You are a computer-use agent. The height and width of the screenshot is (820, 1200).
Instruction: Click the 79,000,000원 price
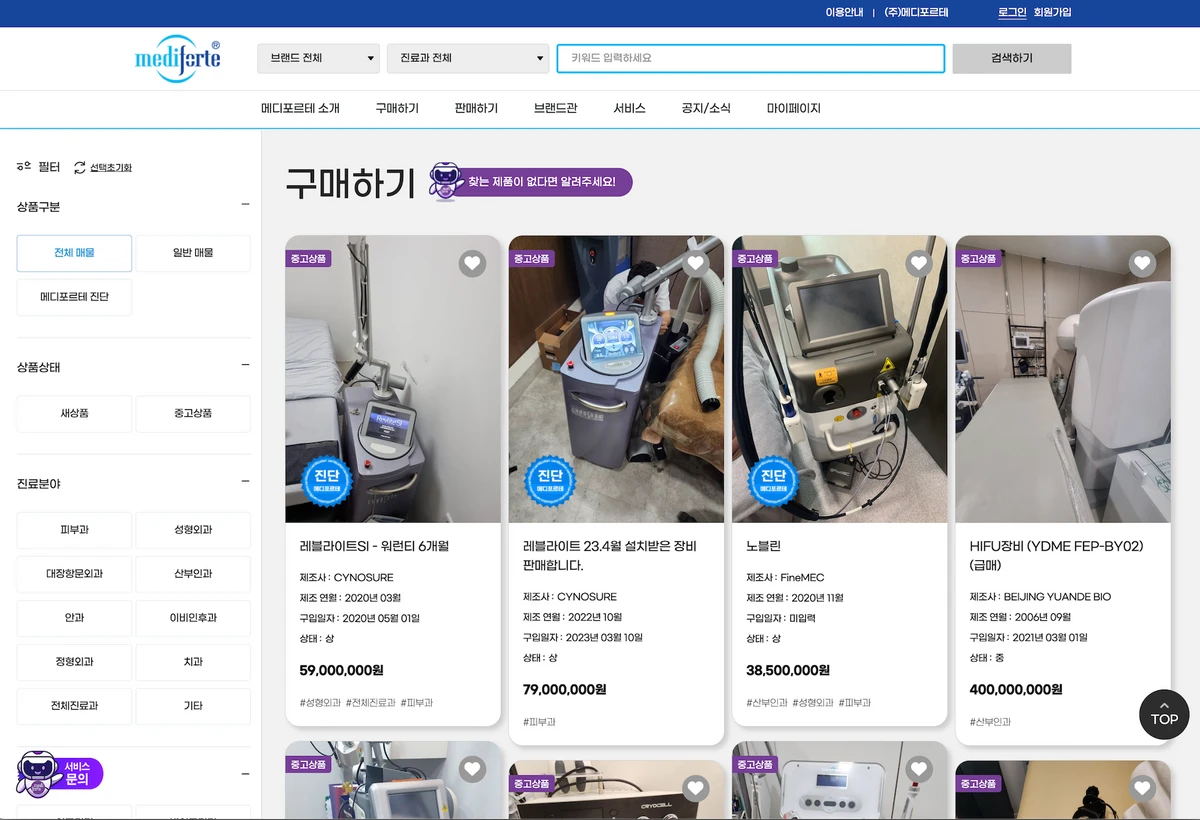(565, 689)
